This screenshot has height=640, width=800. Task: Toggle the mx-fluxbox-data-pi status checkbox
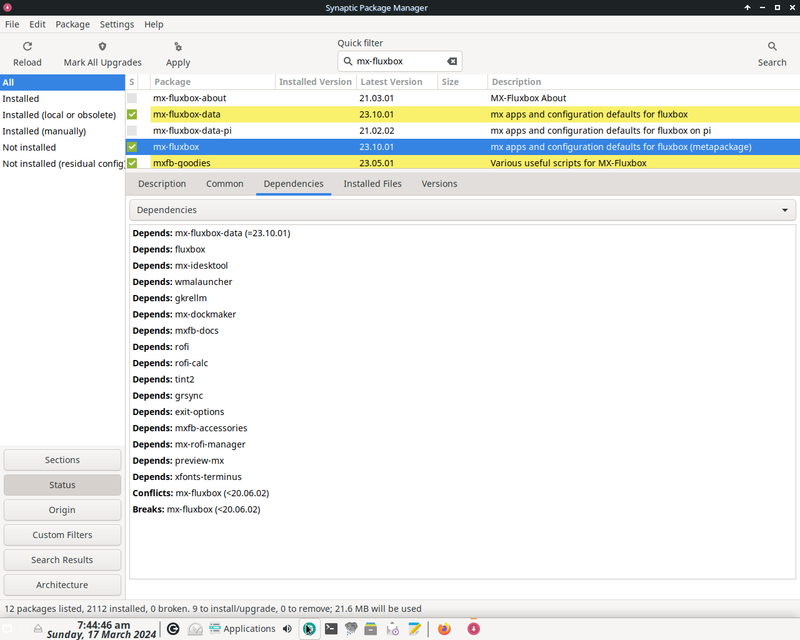[132, 131]
